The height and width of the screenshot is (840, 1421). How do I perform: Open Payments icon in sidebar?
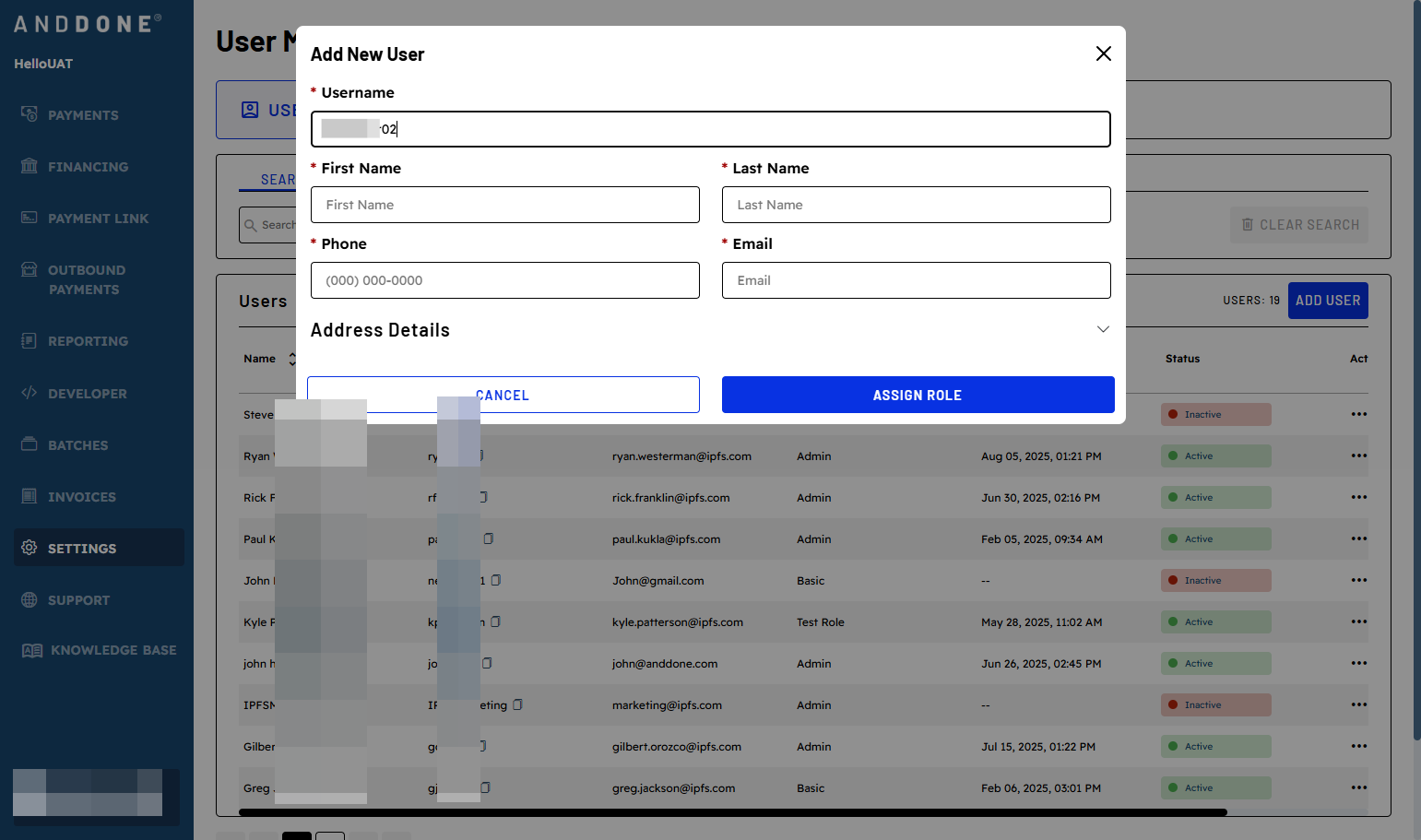pos(30,114)
